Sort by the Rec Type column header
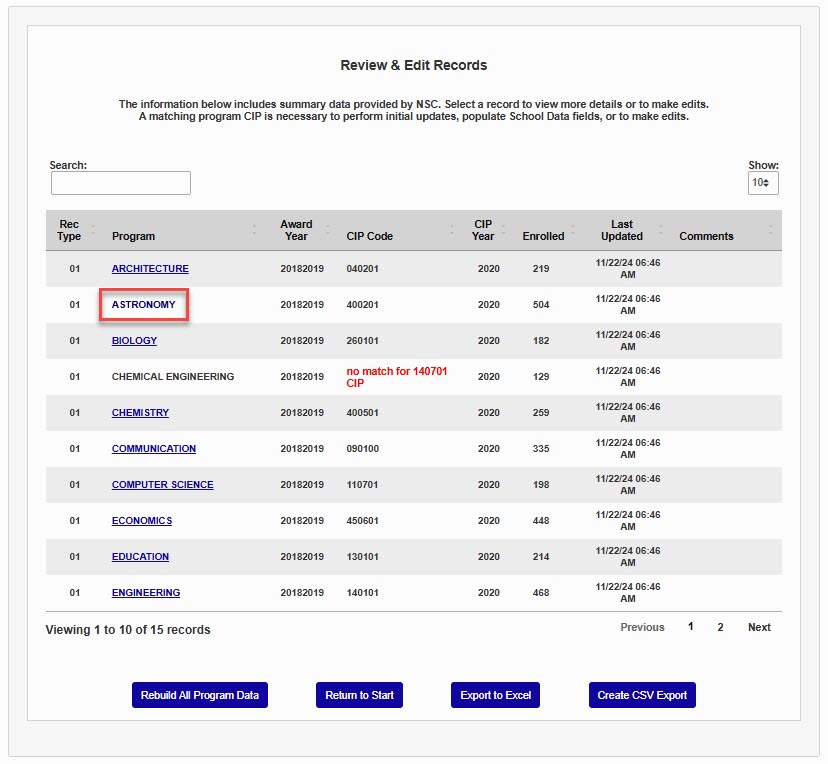This screenshot has height=764, width=828. 69,231
